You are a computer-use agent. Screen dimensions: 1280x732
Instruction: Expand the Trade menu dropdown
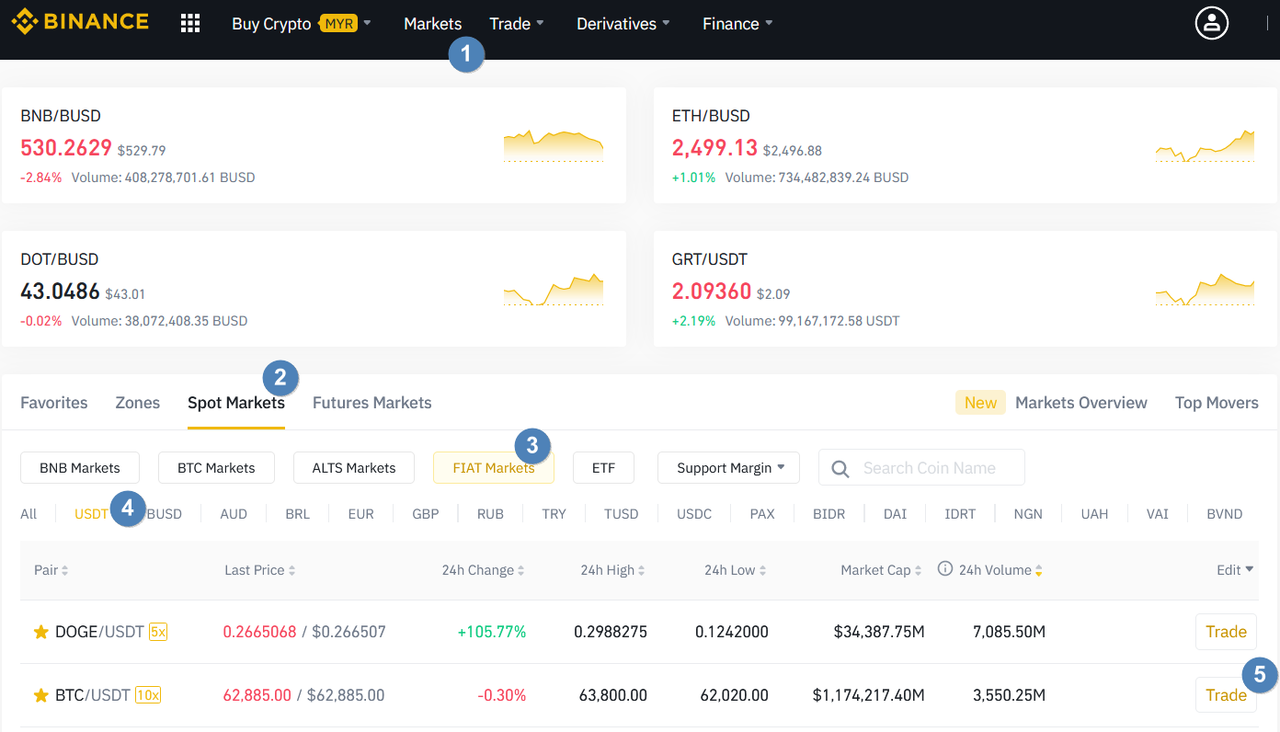(x=516, y=23)
